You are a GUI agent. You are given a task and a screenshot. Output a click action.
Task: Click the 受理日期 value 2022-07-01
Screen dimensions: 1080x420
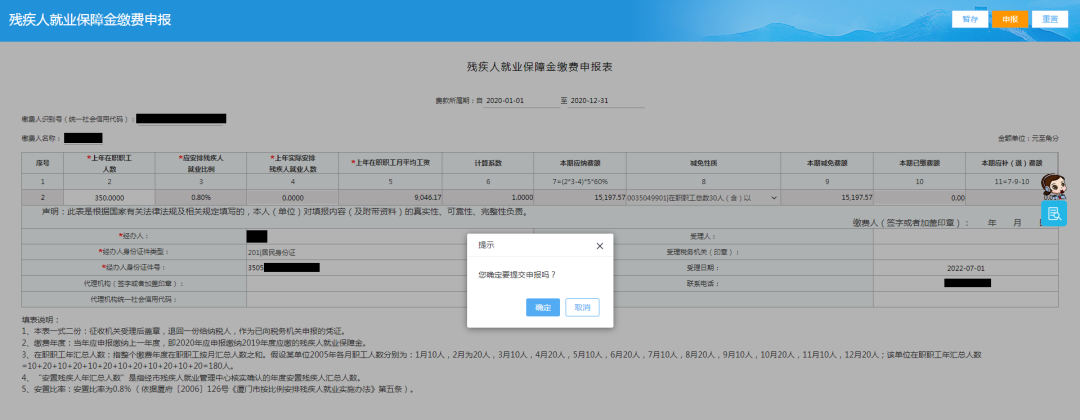pos(966,268)
